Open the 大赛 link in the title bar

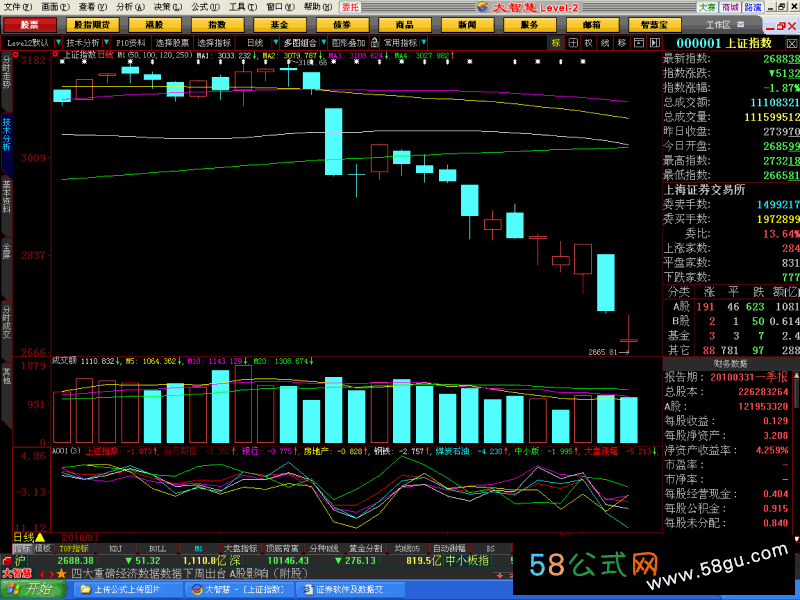tap(707, 7)
